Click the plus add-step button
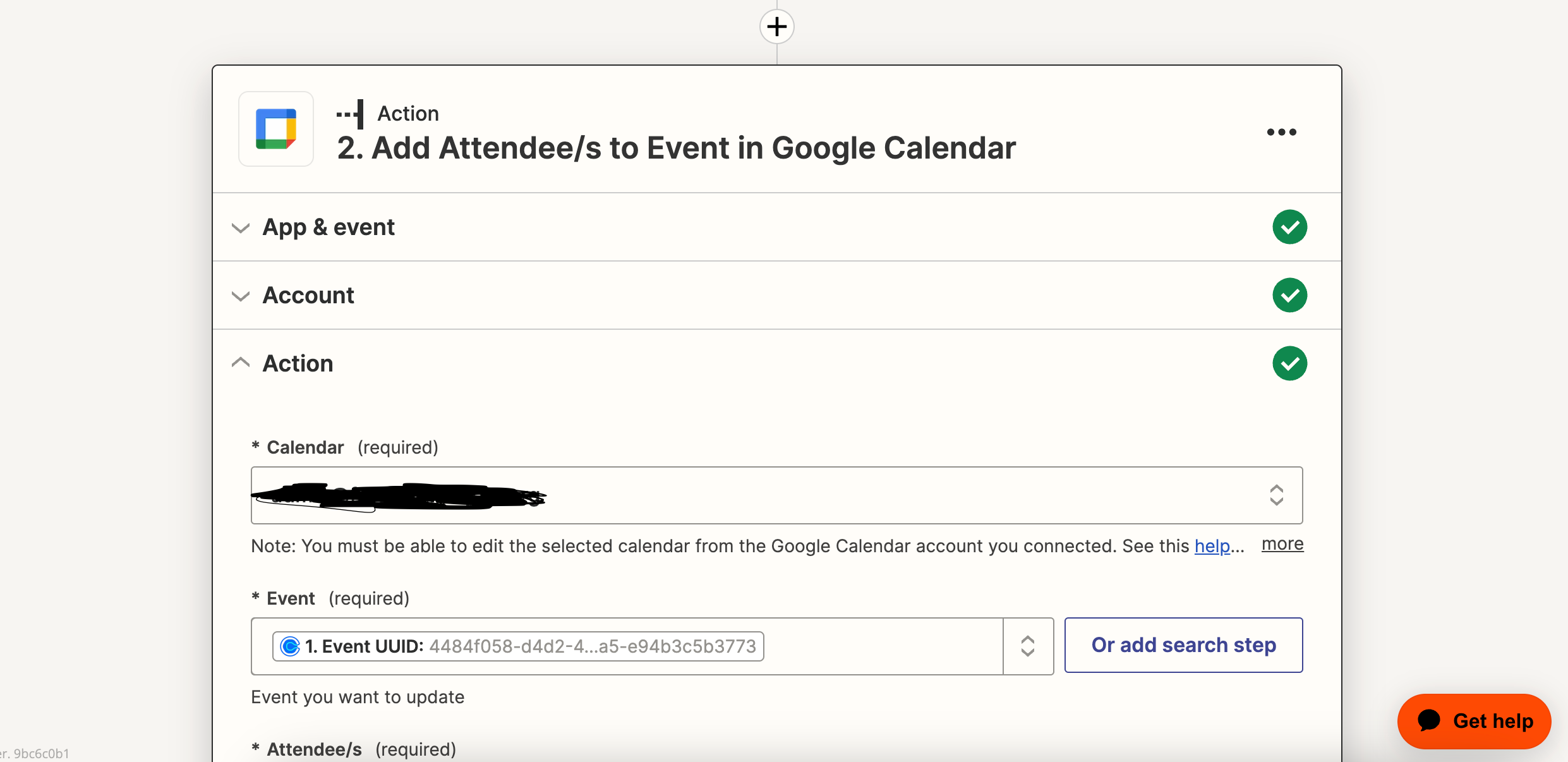Viewport: 1568px width, 762px height. (776, 27)
